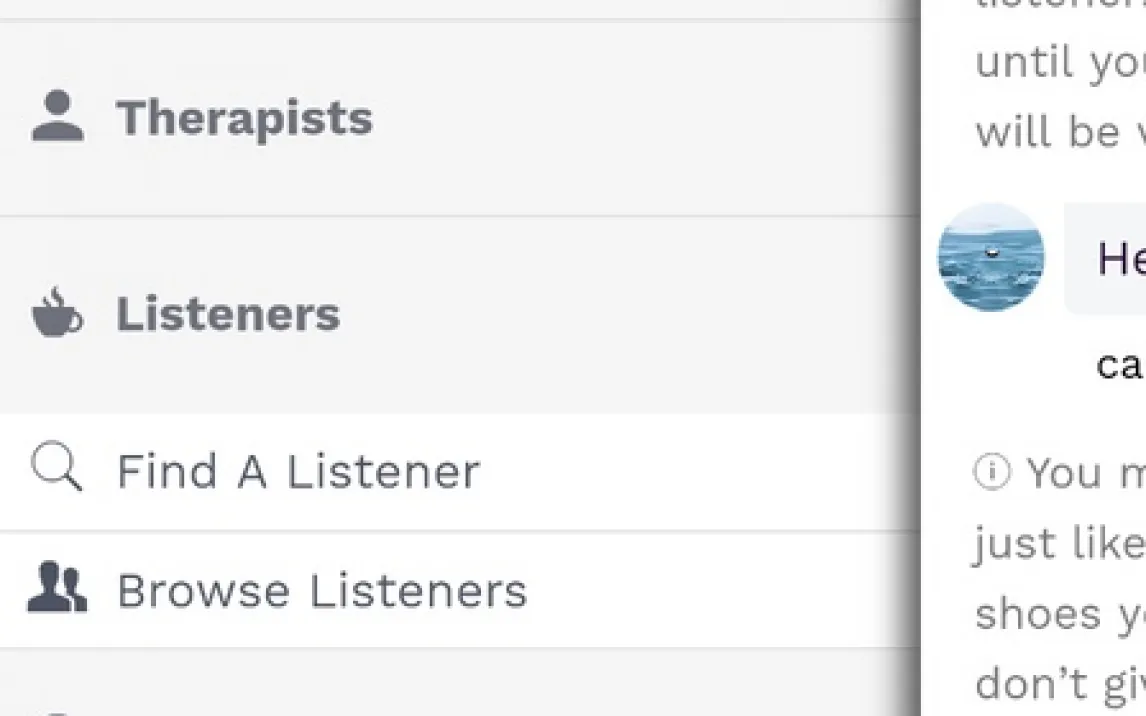Click the Browse Listeners people icon
Screen dimensions: 1146x716
57,588
